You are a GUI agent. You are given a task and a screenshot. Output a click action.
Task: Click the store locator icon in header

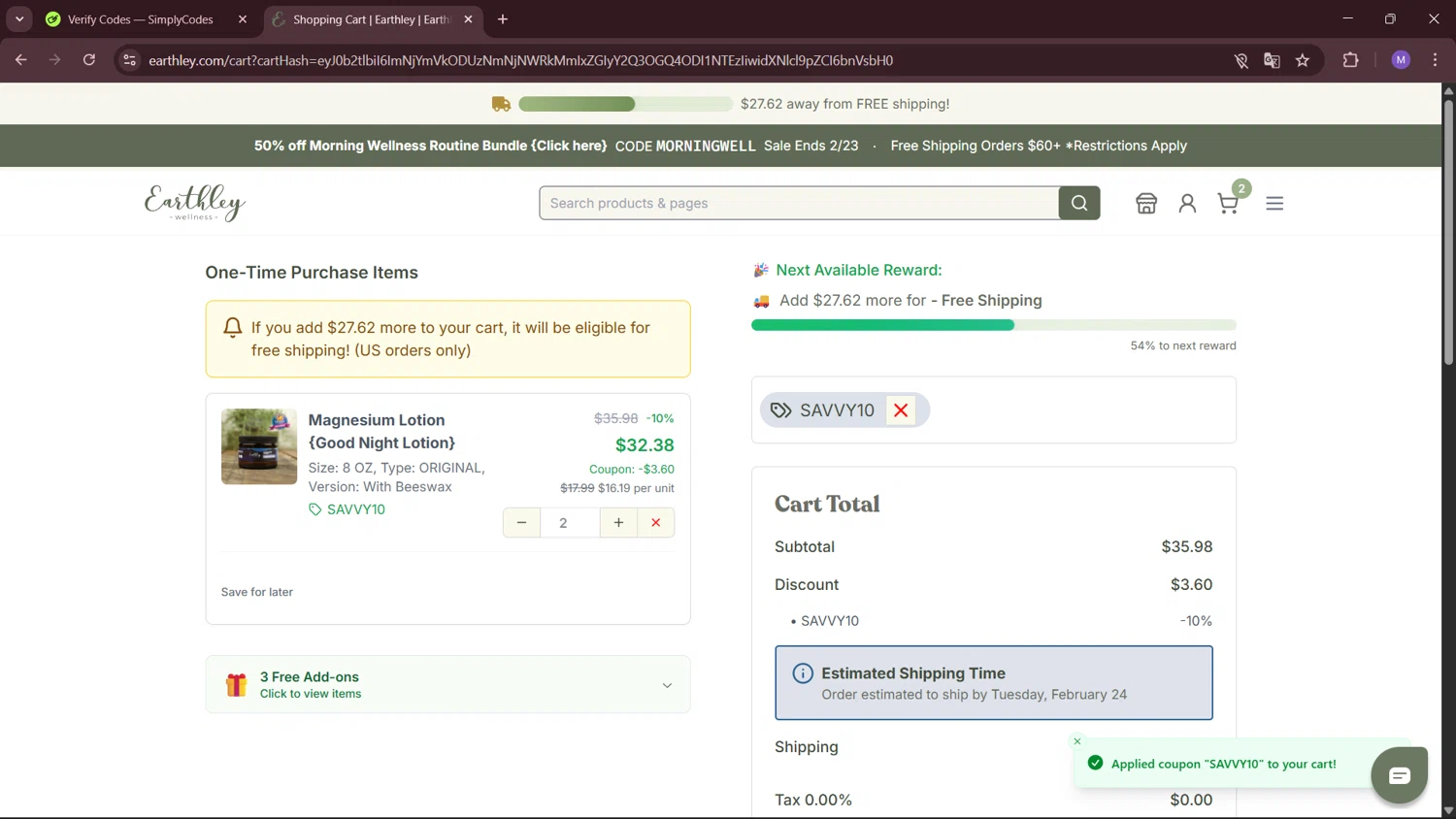(x=1146, y=203)
